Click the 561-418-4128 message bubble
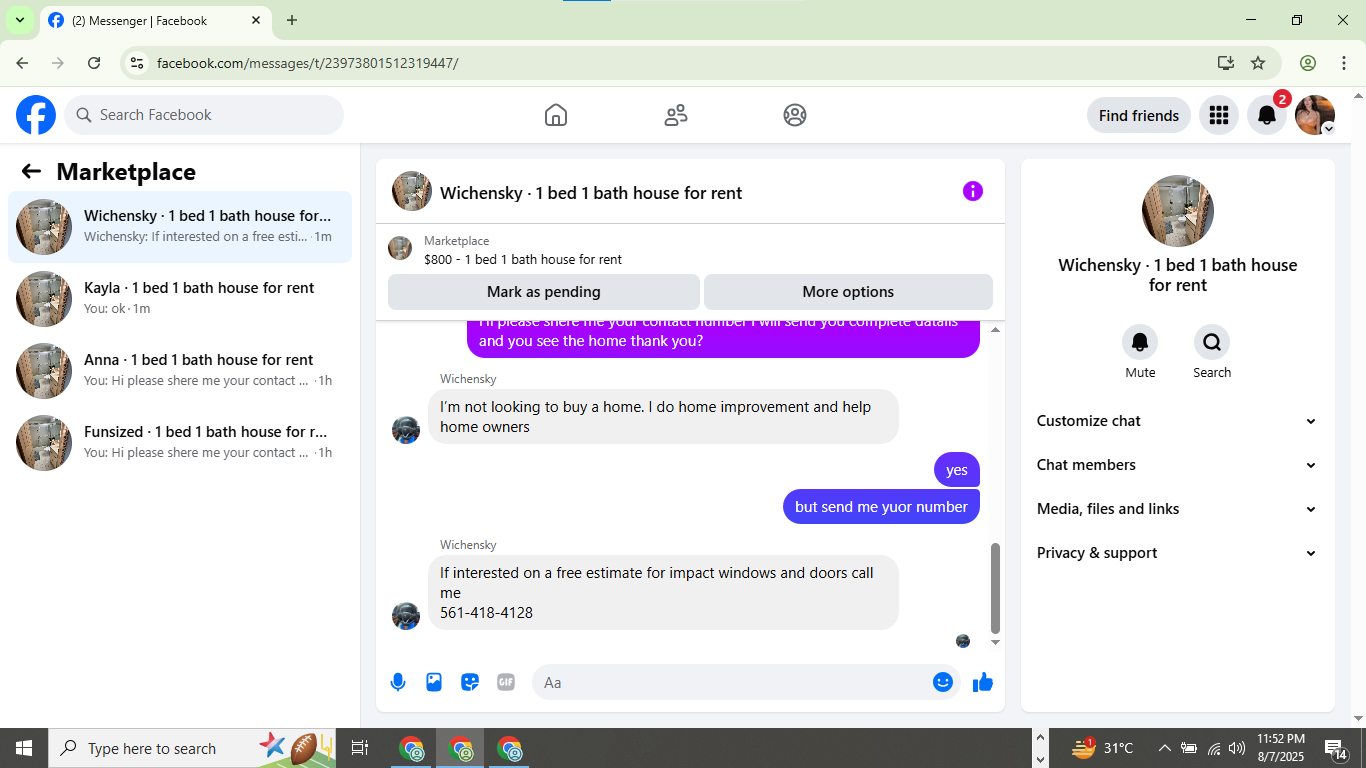Image resolution: width=1366 pixels, height=768 pixels. click(x=663, y=593)
